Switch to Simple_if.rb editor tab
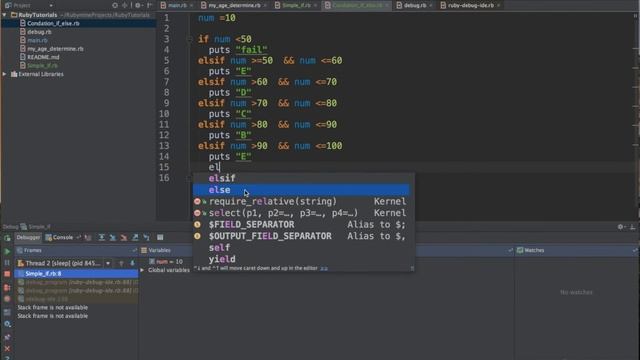The image size is (640, 360). click(x=296, y=5)
